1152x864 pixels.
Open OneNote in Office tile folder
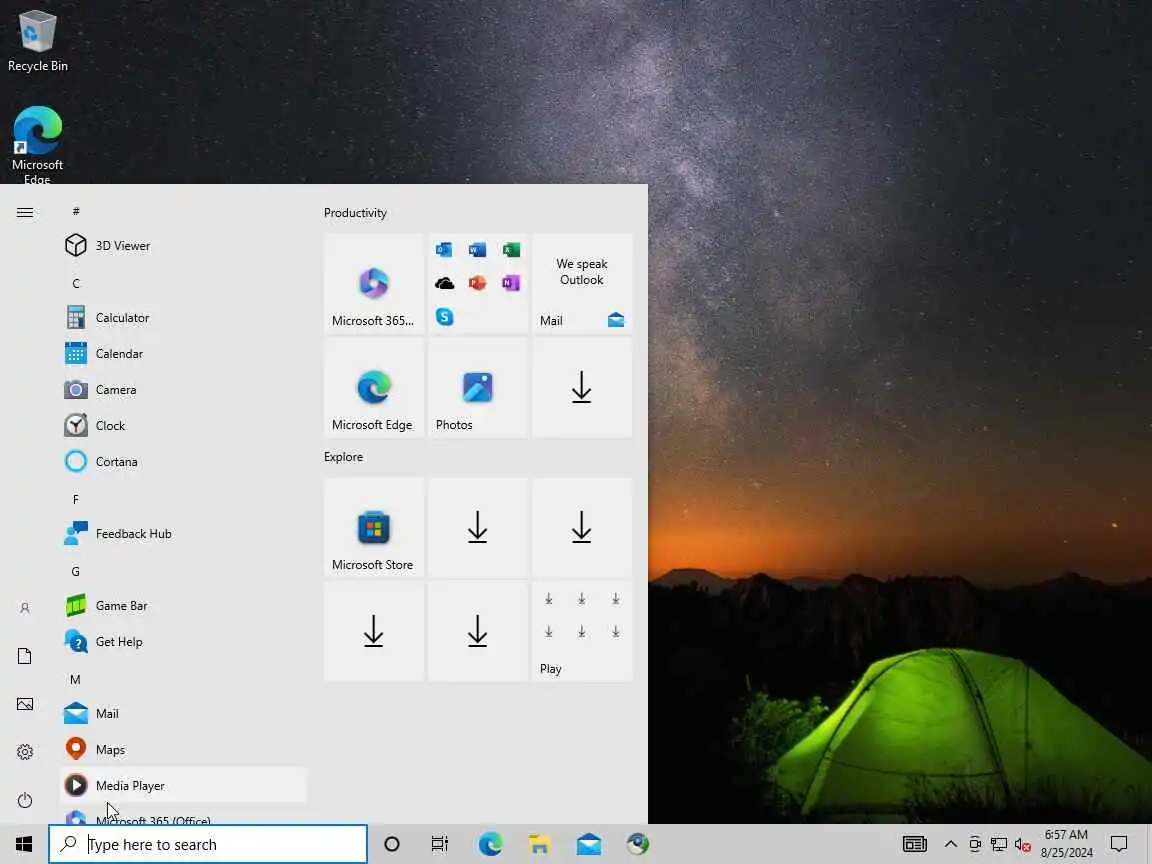511,283
